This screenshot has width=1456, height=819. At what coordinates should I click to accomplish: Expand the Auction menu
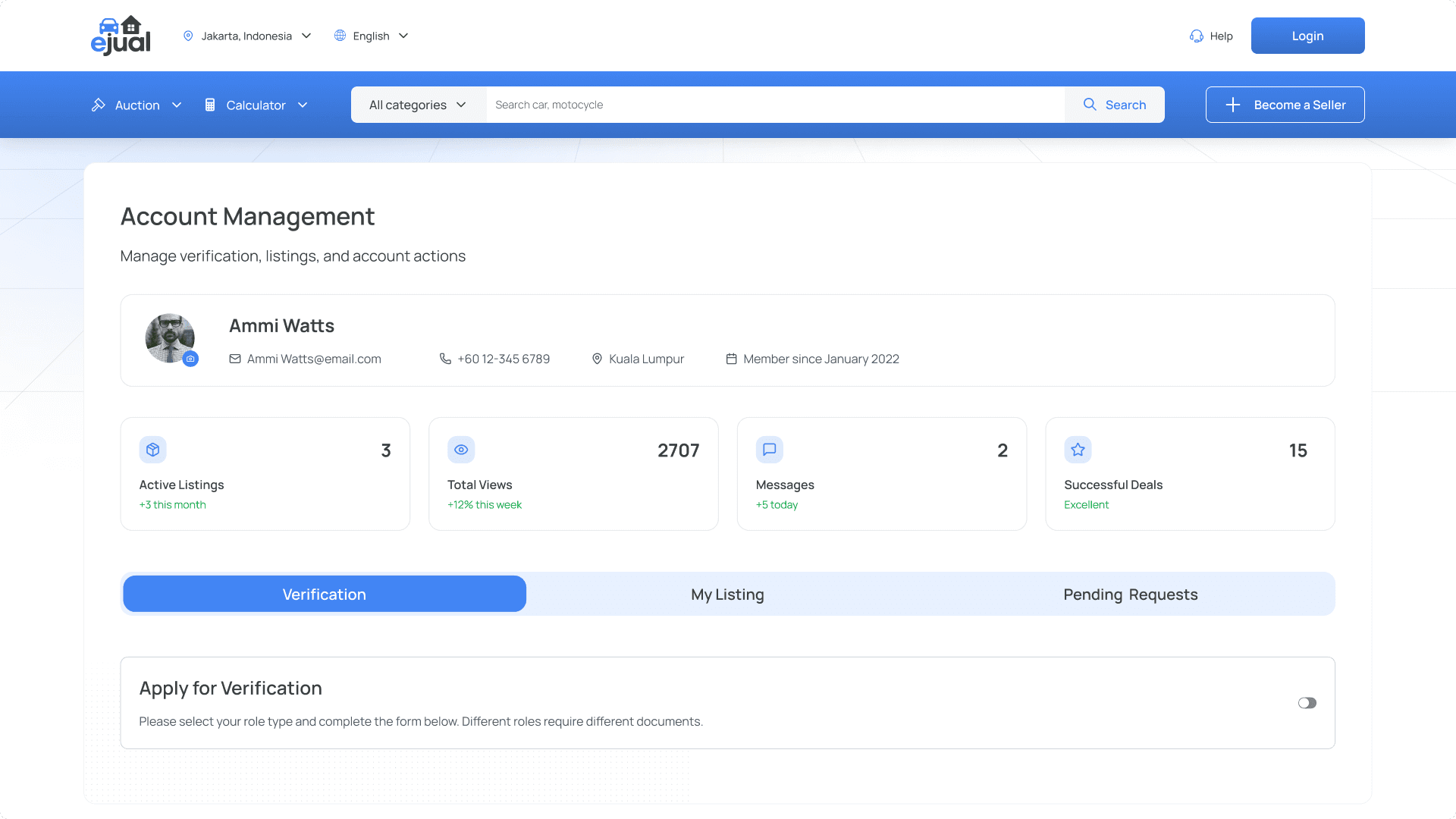pos(137,105)
